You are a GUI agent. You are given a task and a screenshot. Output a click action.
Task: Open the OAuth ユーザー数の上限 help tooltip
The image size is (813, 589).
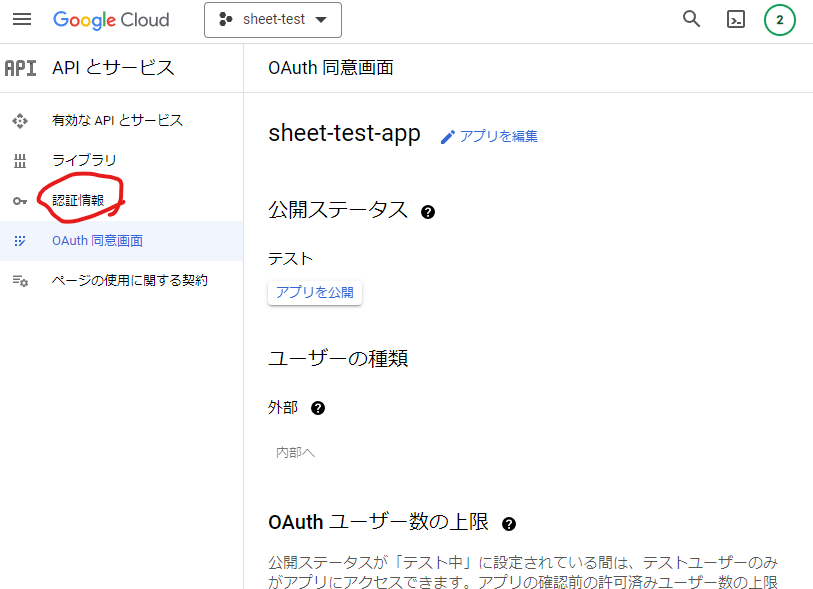click(509, 523)
